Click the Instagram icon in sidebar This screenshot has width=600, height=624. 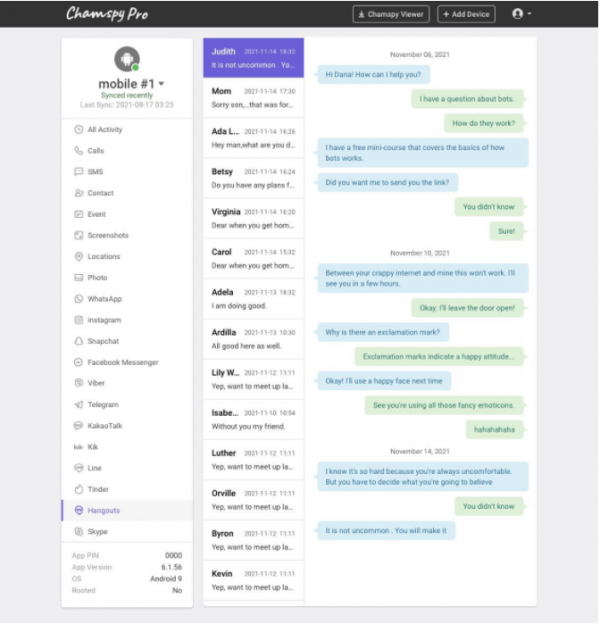(79, 320)
